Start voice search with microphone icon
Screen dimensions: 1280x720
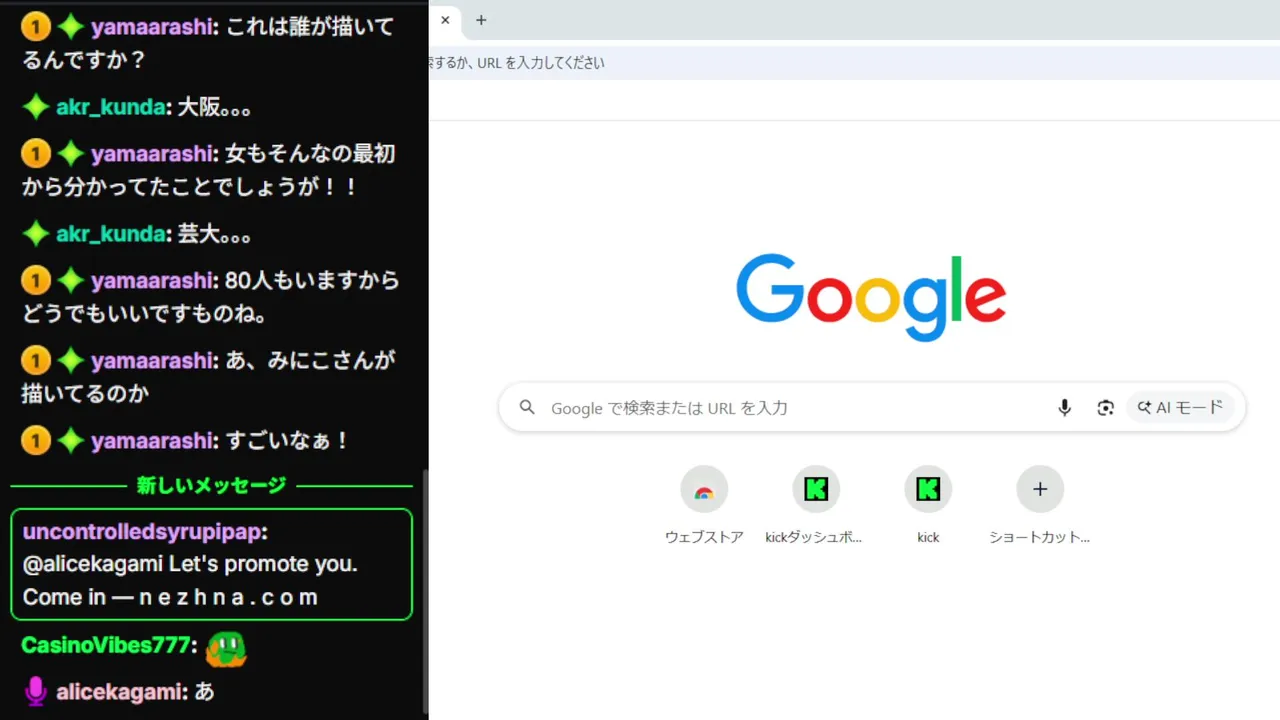[1065, 408]
